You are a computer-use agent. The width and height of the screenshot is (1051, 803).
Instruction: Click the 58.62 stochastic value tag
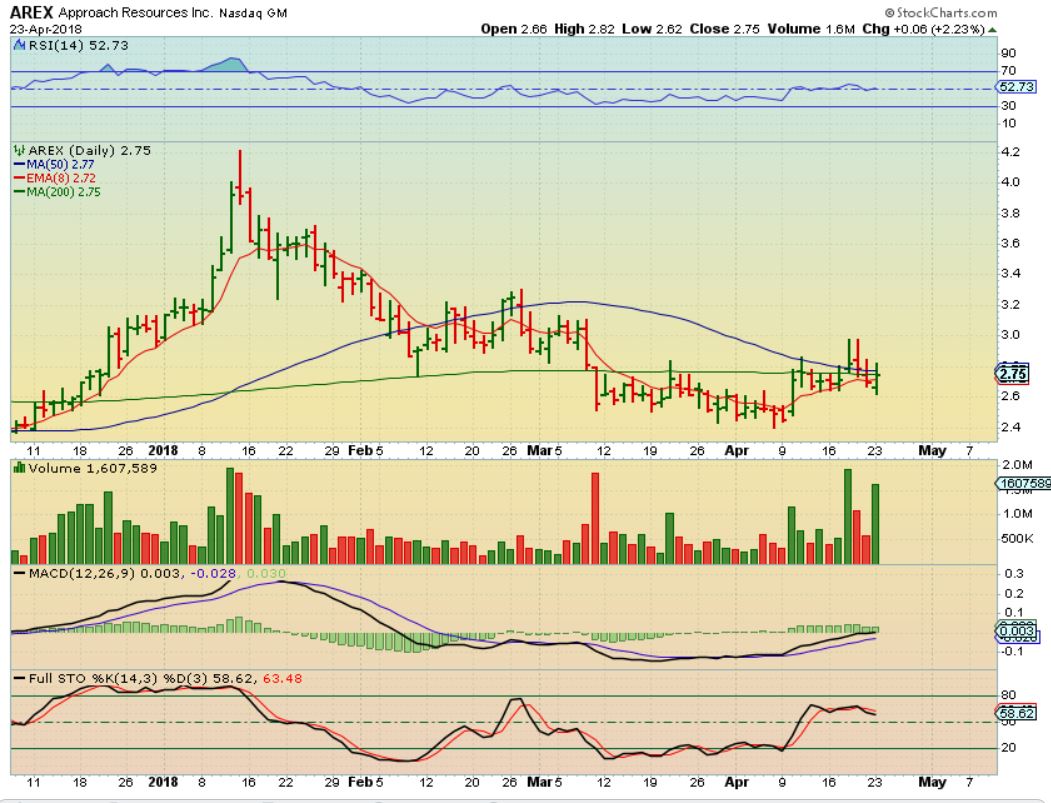pos(1016,713)
